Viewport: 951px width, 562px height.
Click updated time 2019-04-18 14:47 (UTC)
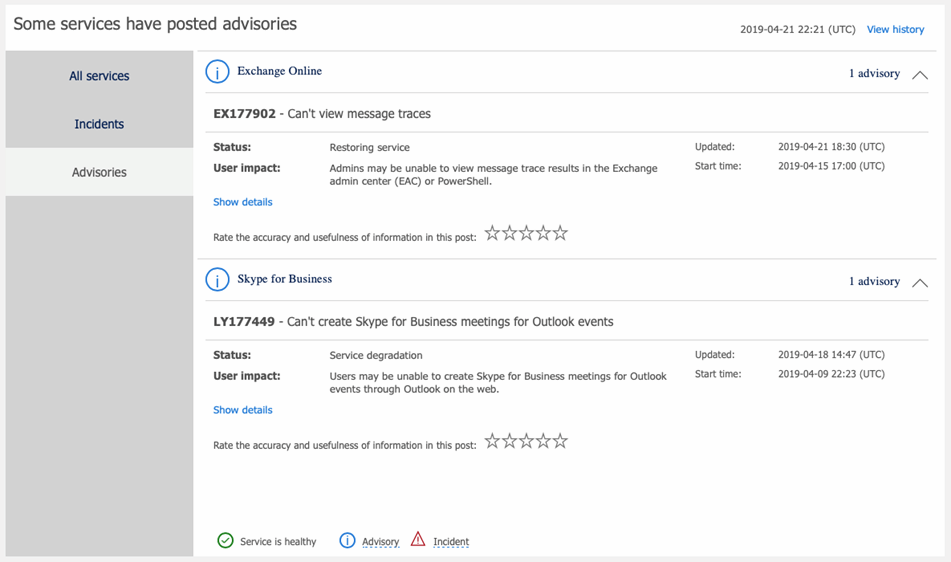[832, 355]
